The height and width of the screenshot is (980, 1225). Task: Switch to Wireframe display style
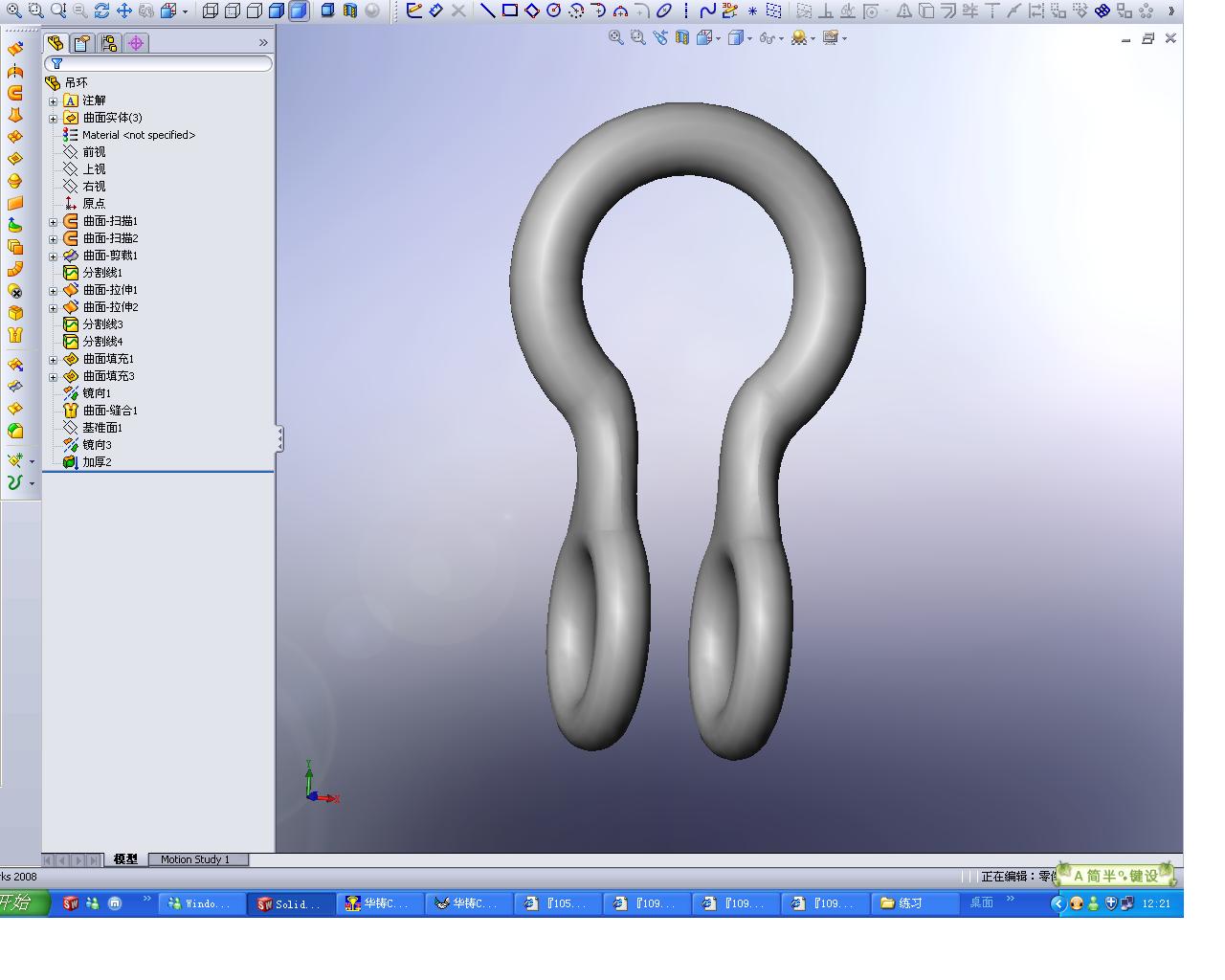(210, 11)
